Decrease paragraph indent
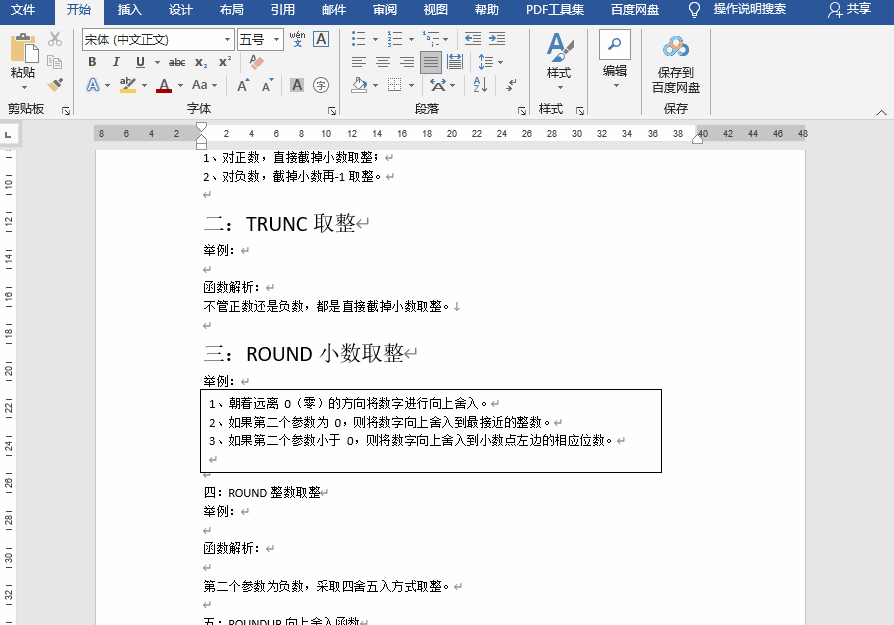The width and height of the screenshot is (894, 625). click(473, 39)
